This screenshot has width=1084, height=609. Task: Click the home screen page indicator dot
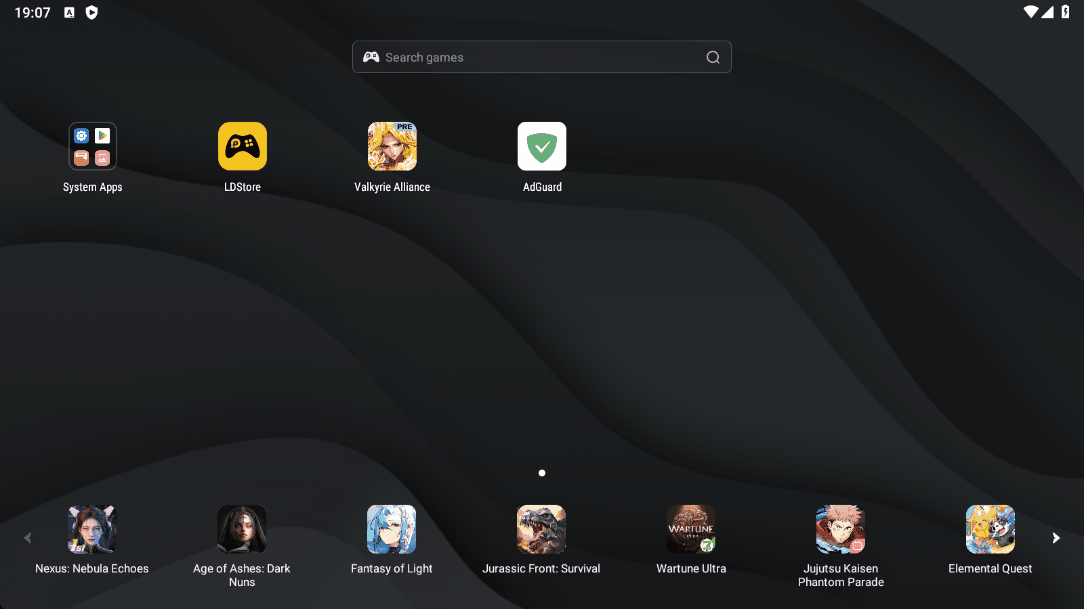(x=542, y=473)
